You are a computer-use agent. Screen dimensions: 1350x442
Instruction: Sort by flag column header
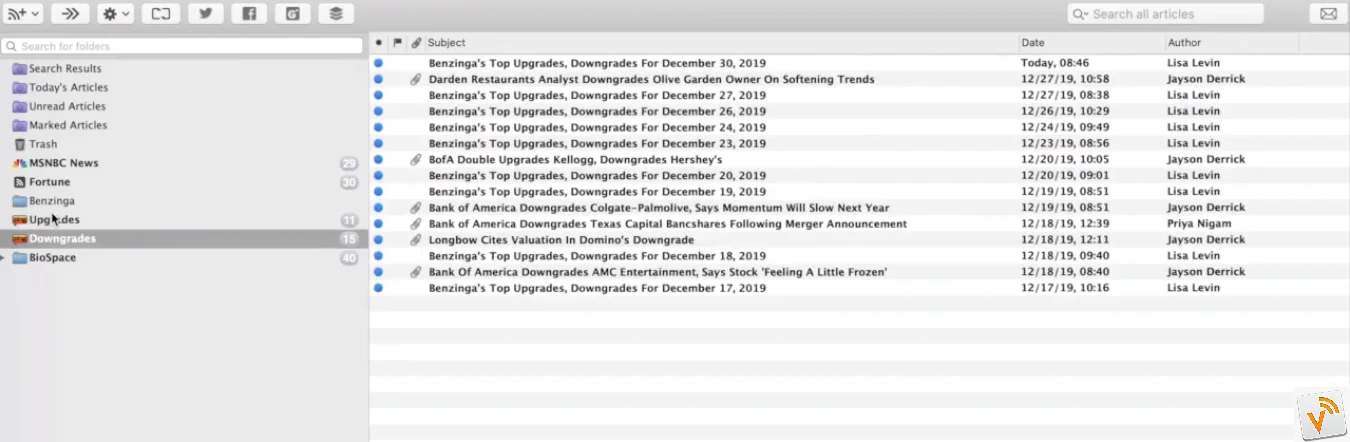[x=397, y=43]
